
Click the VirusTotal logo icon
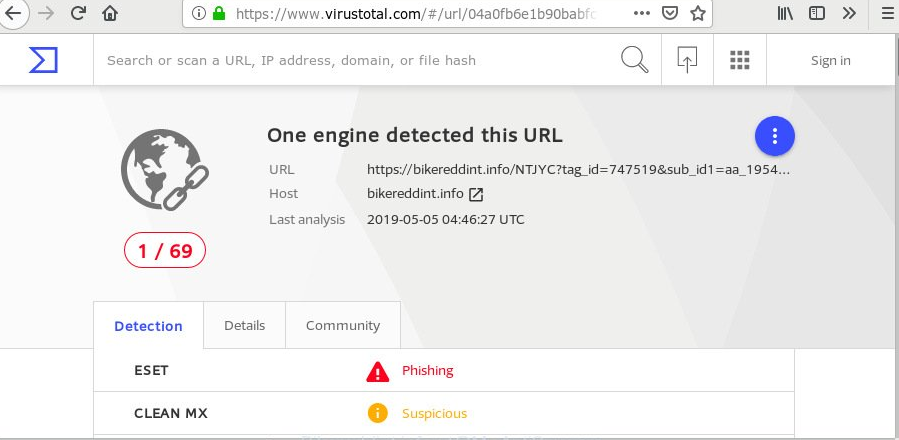[43, 60]
